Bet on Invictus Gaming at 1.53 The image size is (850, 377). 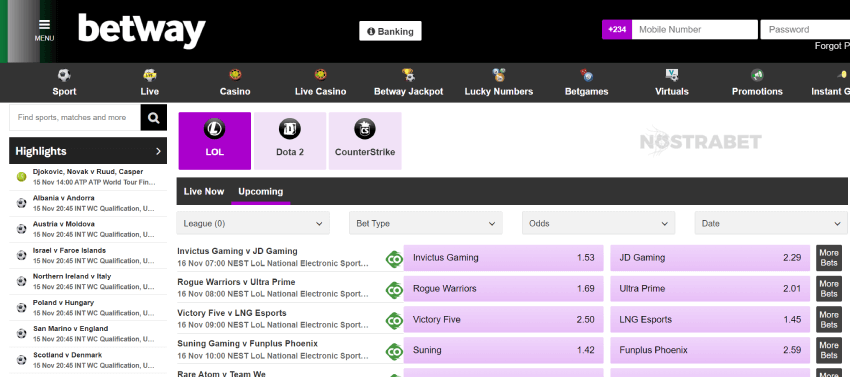click(504, 258)
